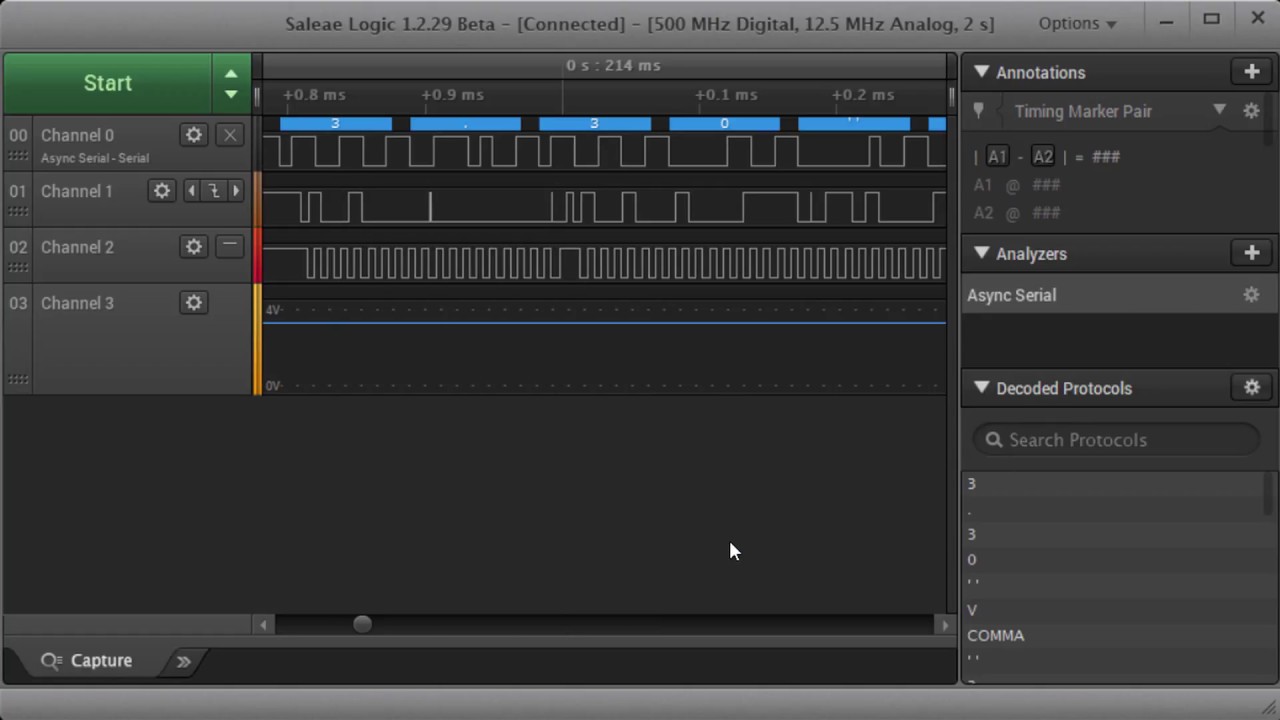Select '0' entry in decoded protocols list
The height and width of the screenshot is (720, 1280).
tap(971, 560)
